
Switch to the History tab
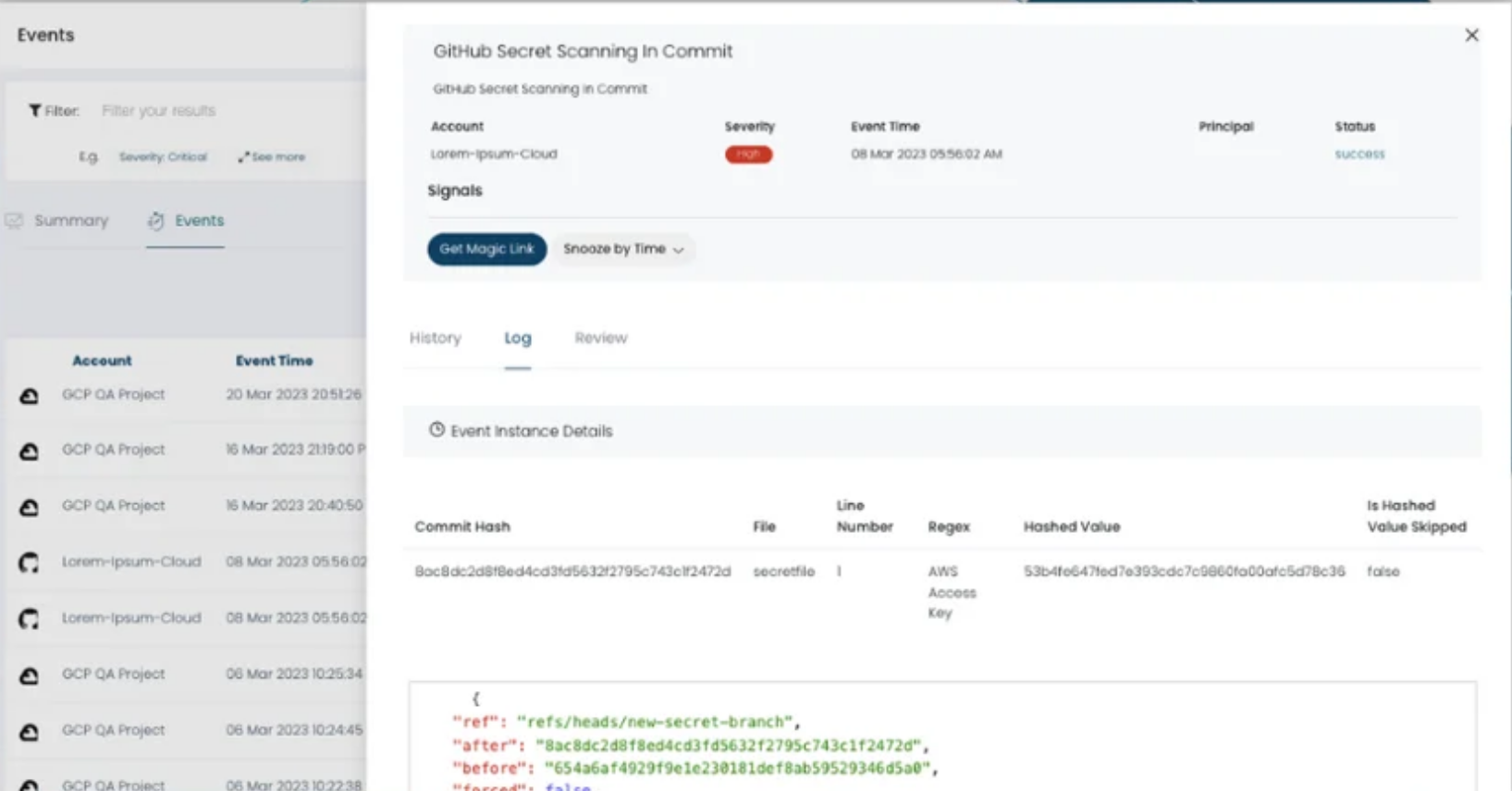coord(436,338)
